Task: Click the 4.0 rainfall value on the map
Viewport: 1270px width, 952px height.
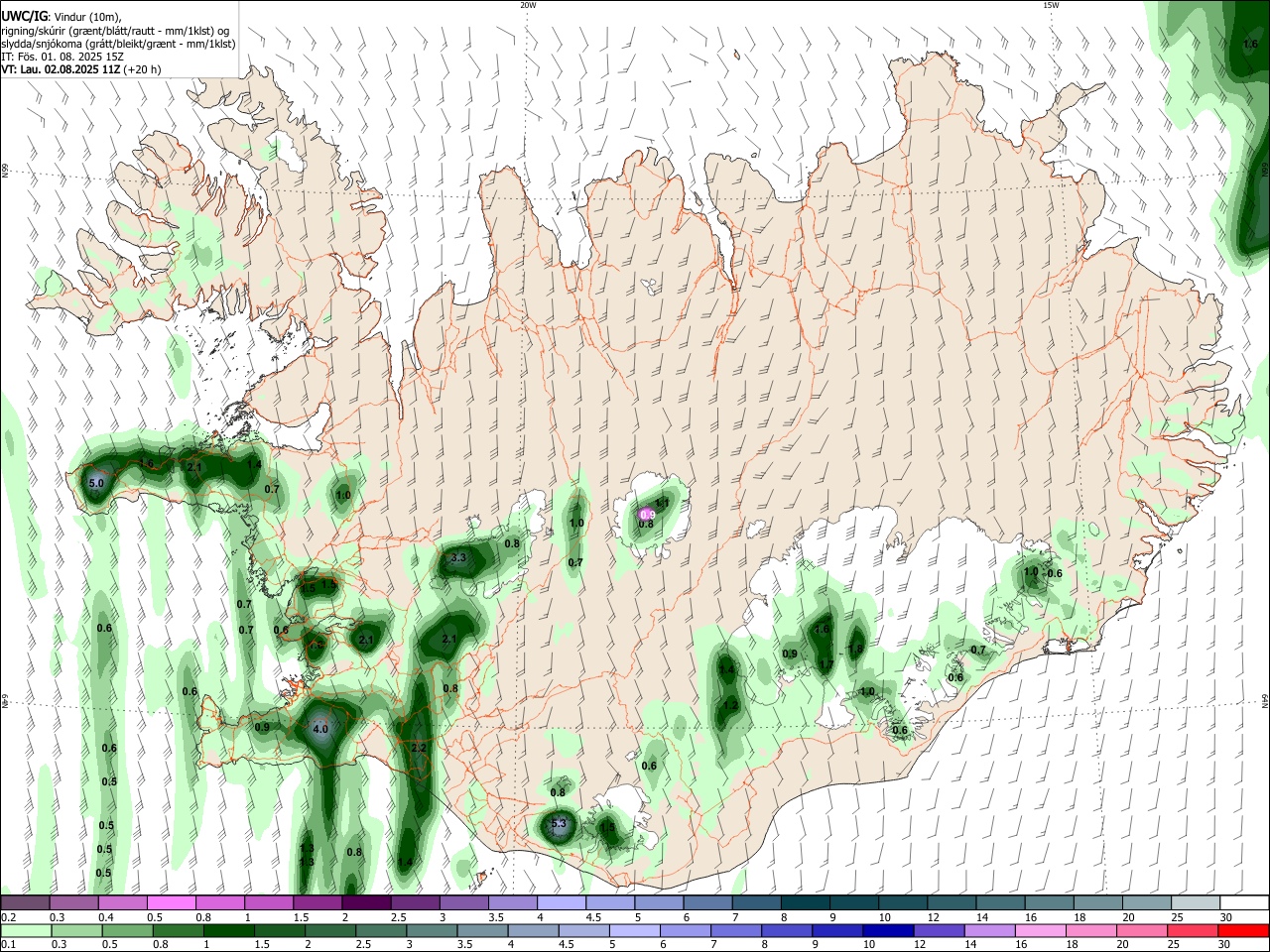Action: [x=320, y=729]
